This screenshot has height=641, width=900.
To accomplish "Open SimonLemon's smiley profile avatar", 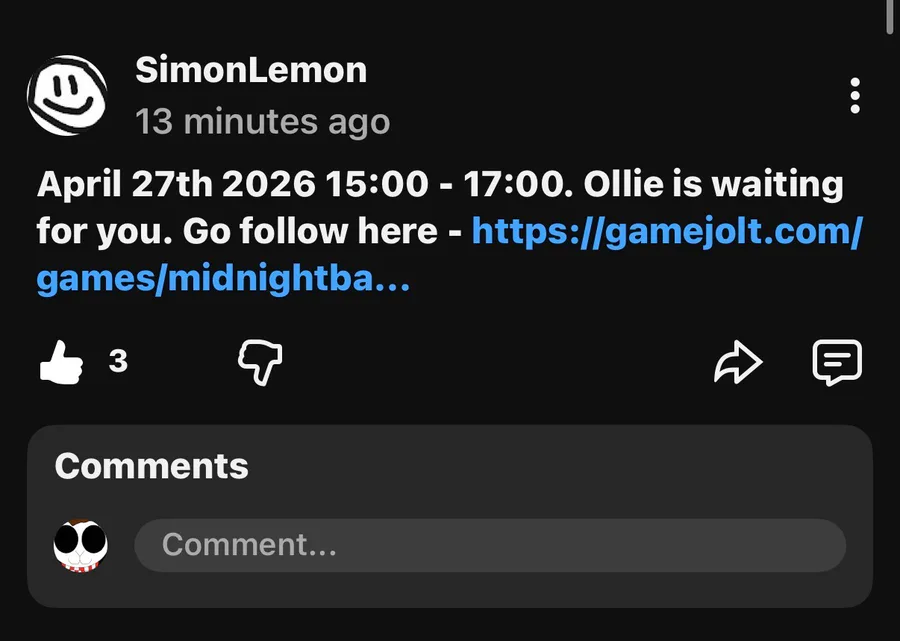I will (x=67, y=95).
